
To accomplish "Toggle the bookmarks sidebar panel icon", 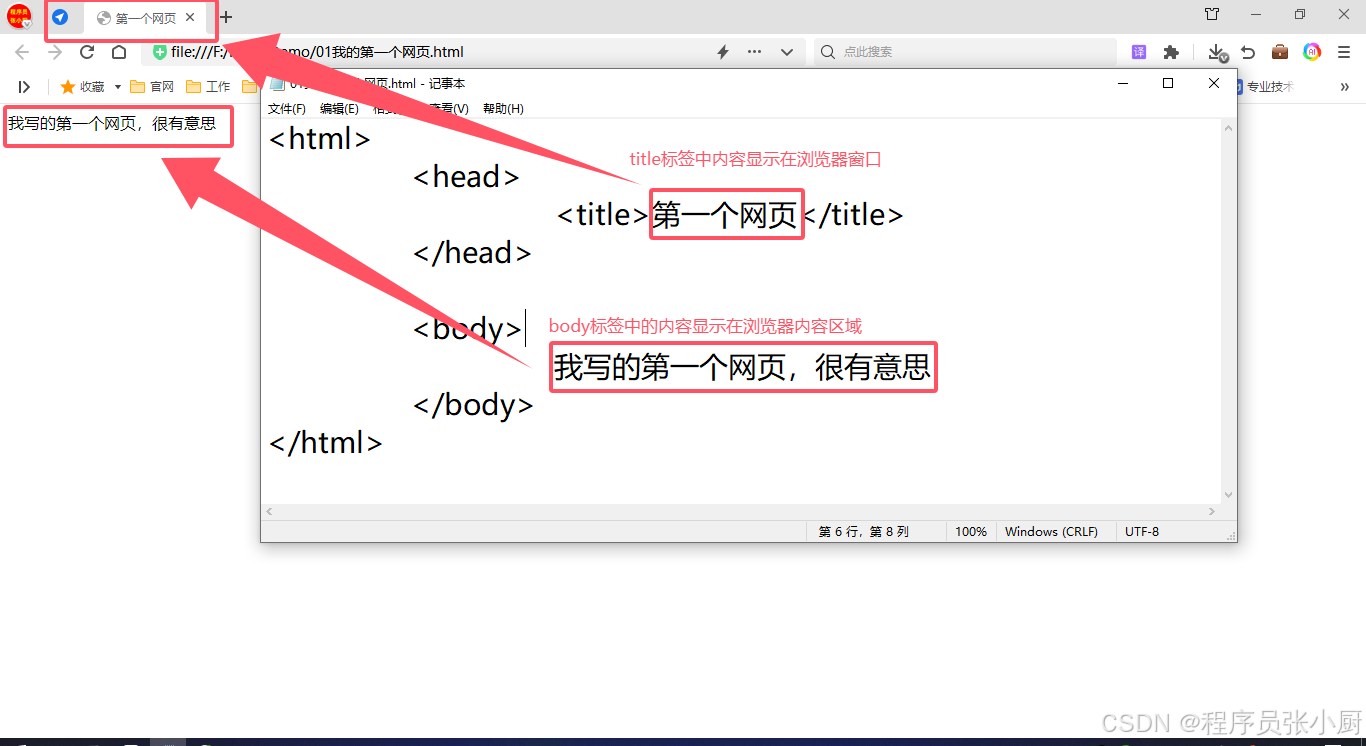I will (25, 87).
